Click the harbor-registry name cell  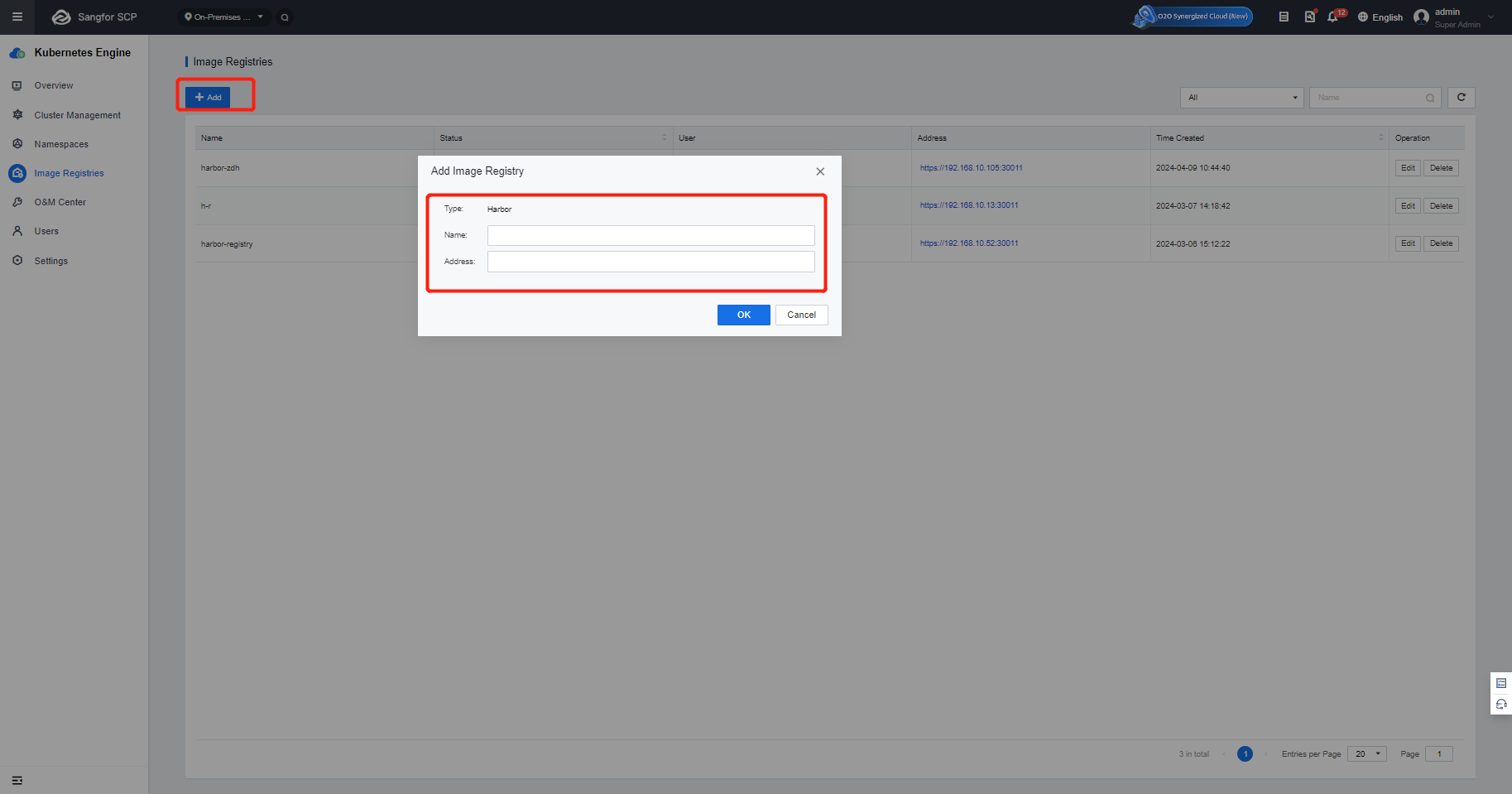[227, 244]
